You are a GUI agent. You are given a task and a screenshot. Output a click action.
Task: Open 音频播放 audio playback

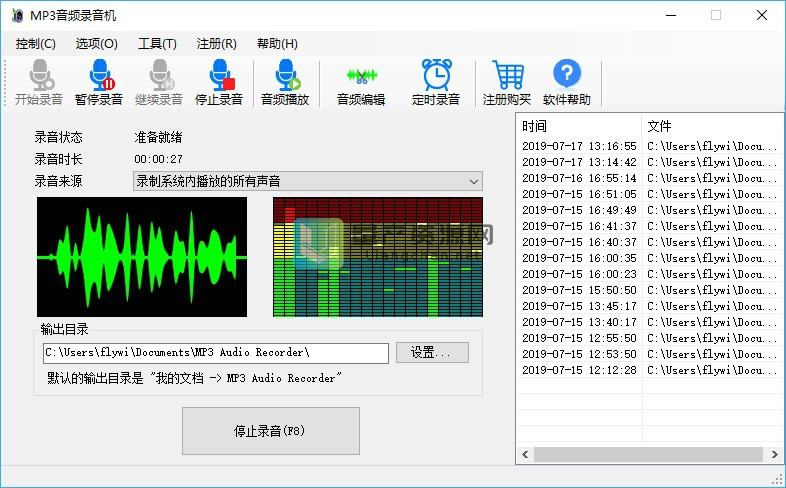coord(285,82)
